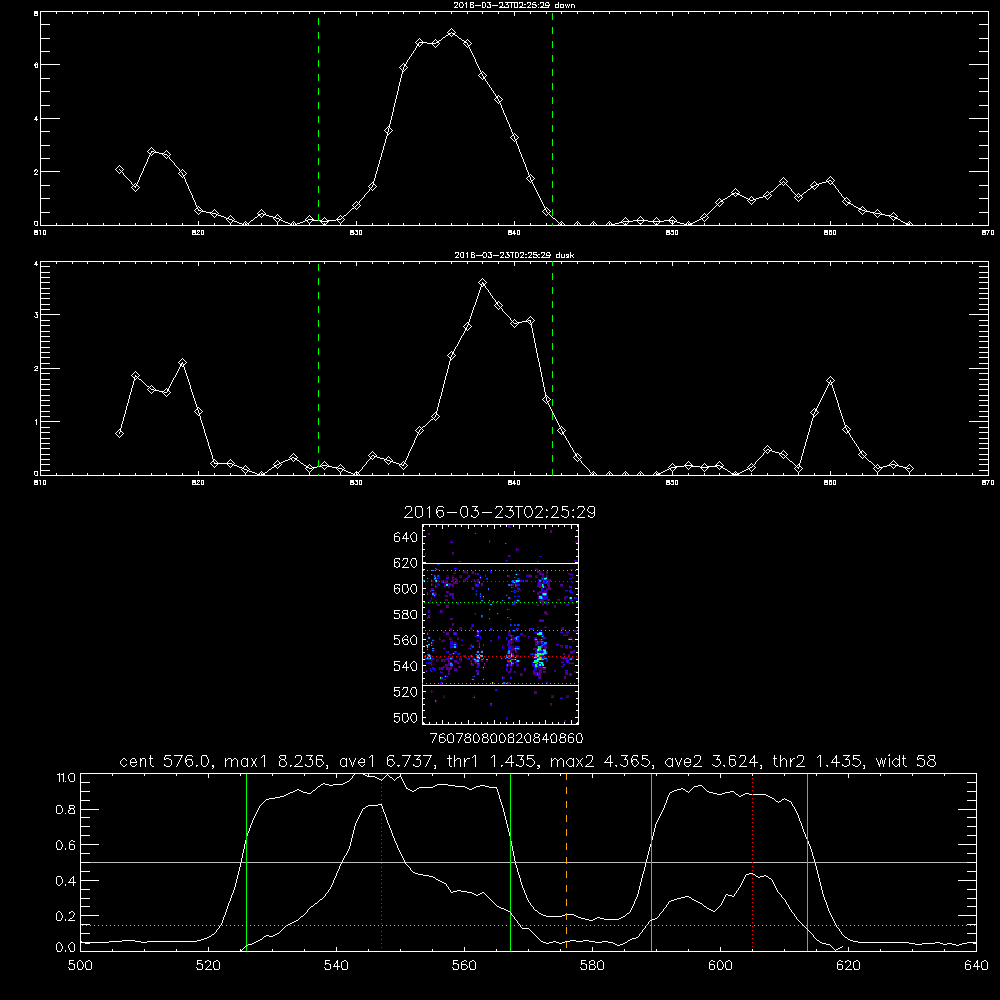The width and height of the screenshot is (1000, 1000).
Task: Click the left green dashed line in dusk plot
Action: click(x=318, y=368)
